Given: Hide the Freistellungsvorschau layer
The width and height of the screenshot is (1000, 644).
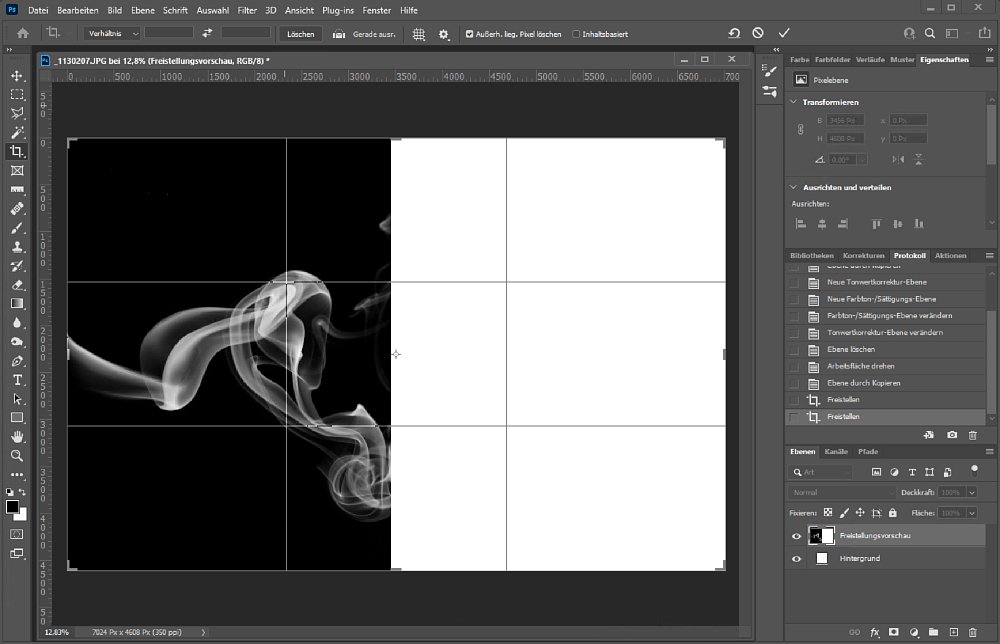Looking at the screenshot, I should 797,536.
